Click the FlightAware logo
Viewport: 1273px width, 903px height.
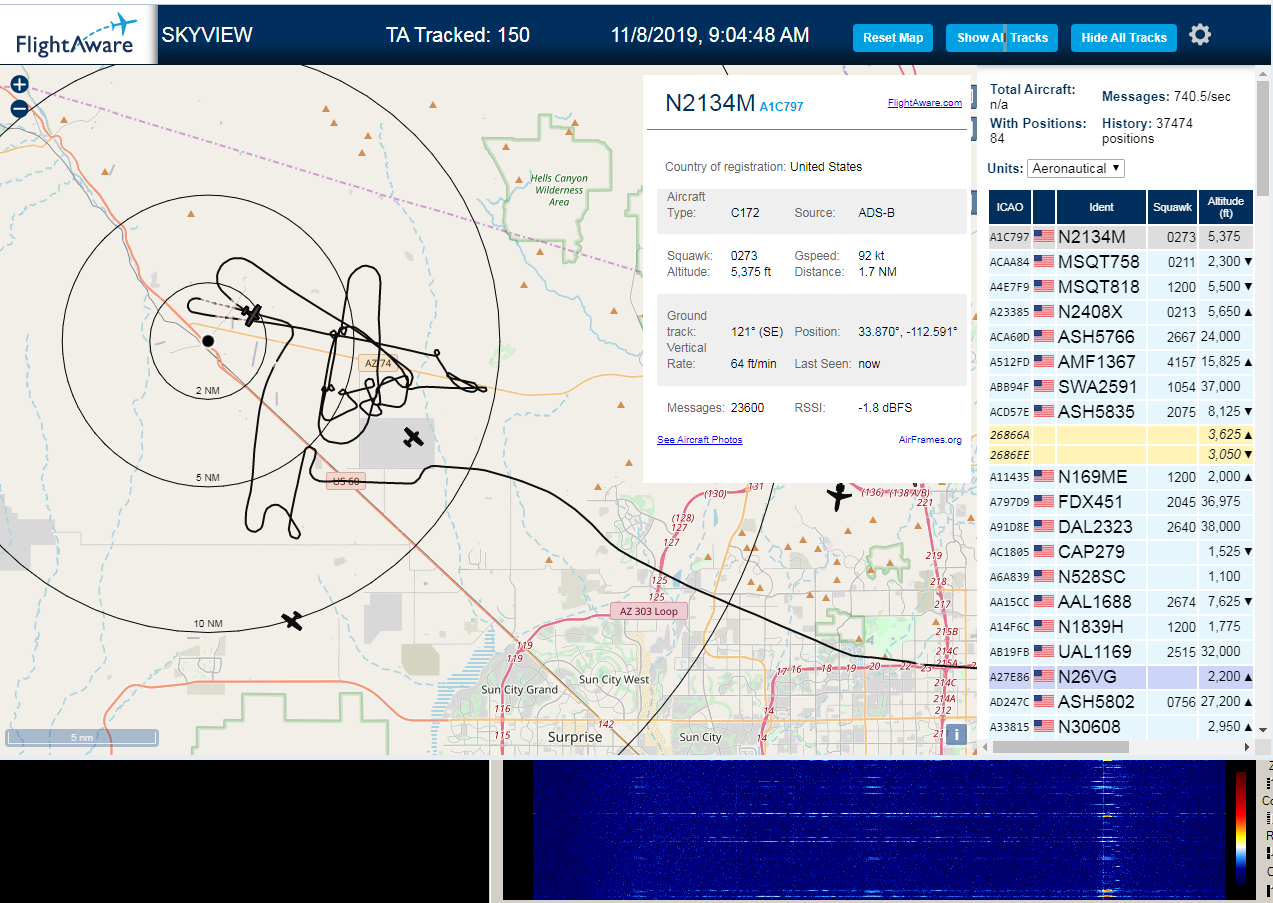pos(76,35)
